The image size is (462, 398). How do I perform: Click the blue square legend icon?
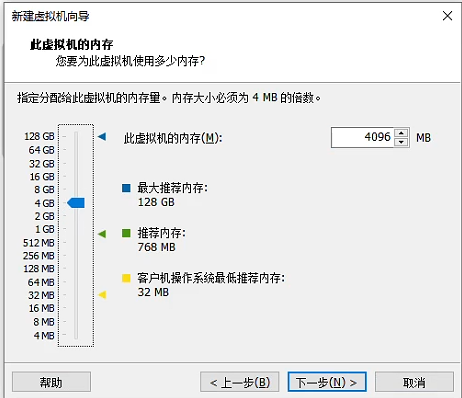click(126, 188)
